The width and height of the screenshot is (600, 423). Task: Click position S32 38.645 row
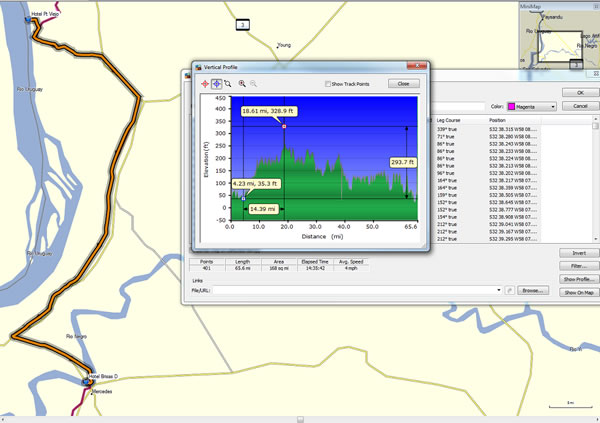pos(513,202)
